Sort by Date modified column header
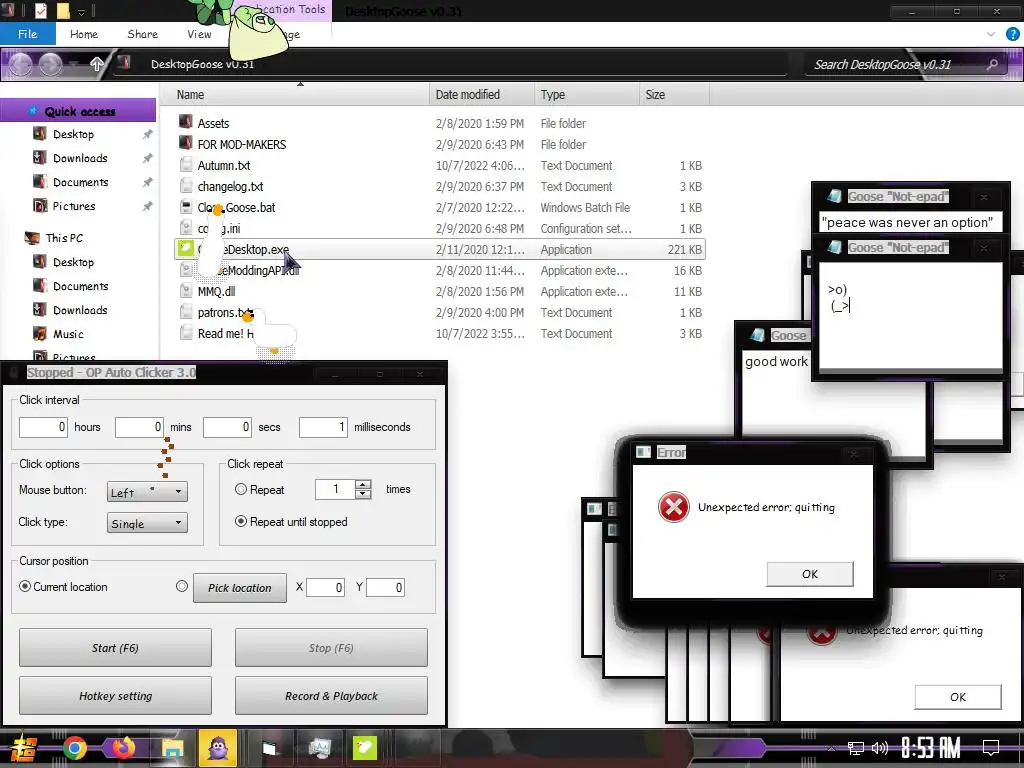 point(482,95)
